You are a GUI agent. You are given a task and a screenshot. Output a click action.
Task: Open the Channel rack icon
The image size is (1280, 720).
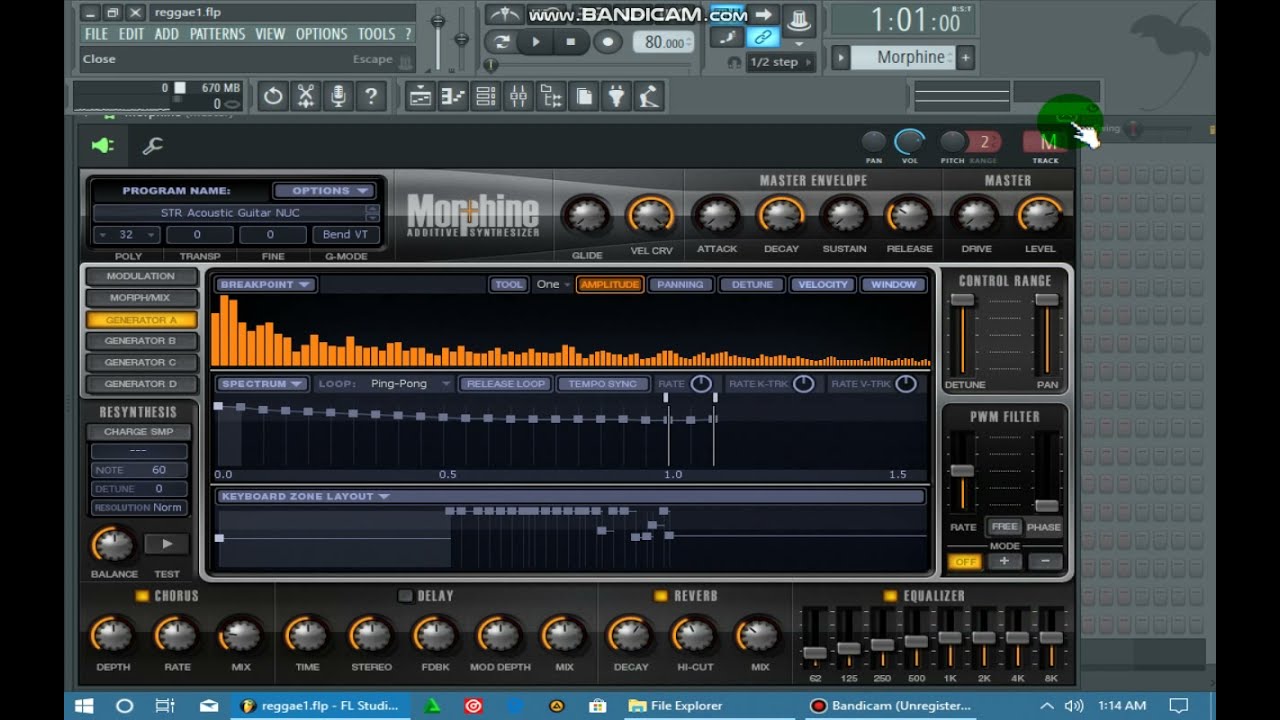click(486, 96)
